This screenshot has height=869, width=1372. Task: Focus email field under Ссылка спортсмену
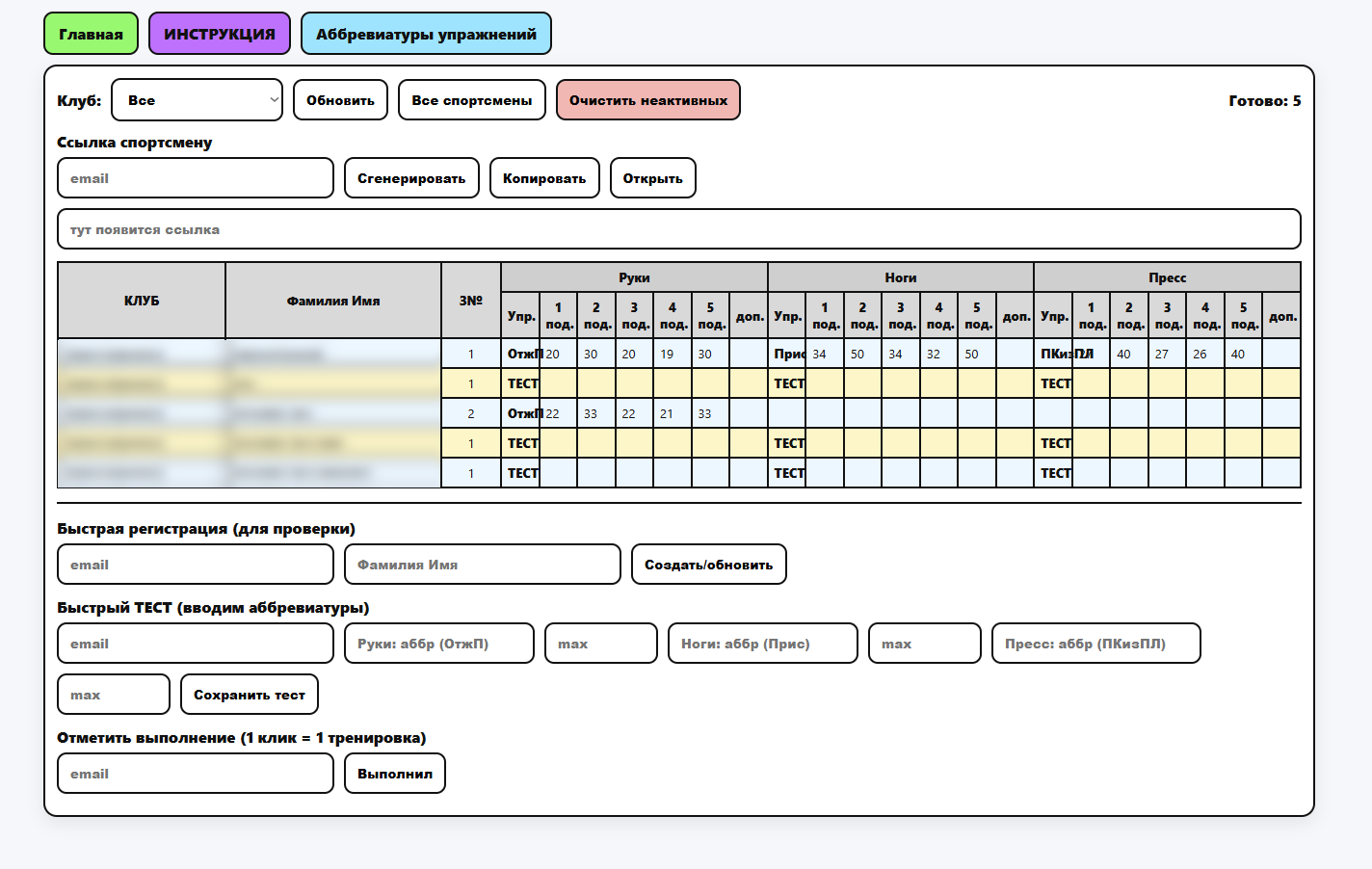pyautogui.click(x=196, y=178)
